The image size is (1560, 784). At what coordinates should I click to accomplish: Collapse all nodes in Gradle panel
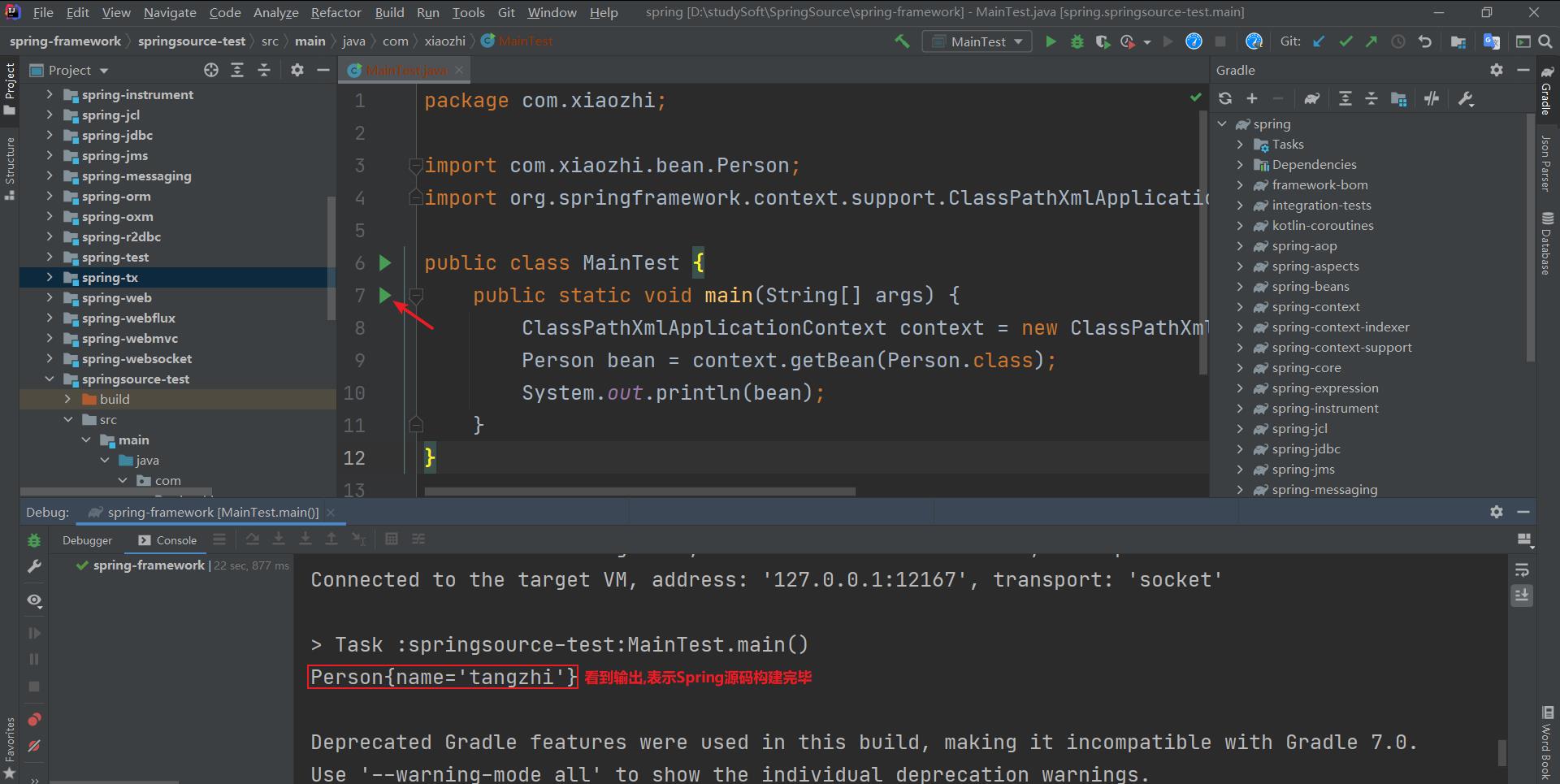click(1371, 98)
